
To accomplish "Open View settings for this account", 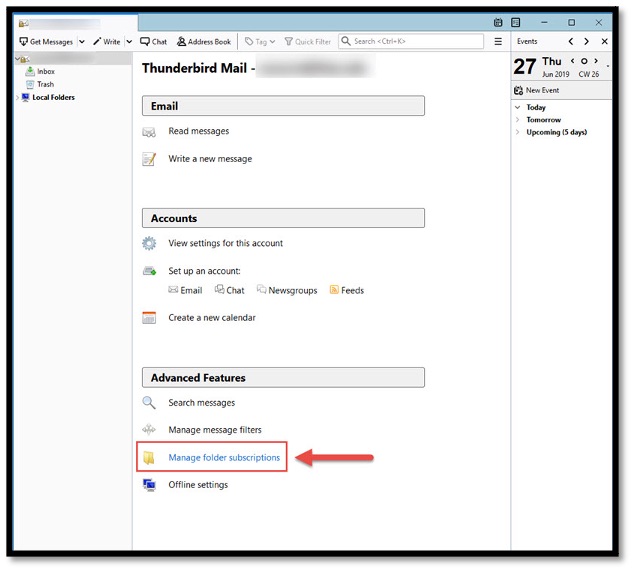I will coord(226,243).
